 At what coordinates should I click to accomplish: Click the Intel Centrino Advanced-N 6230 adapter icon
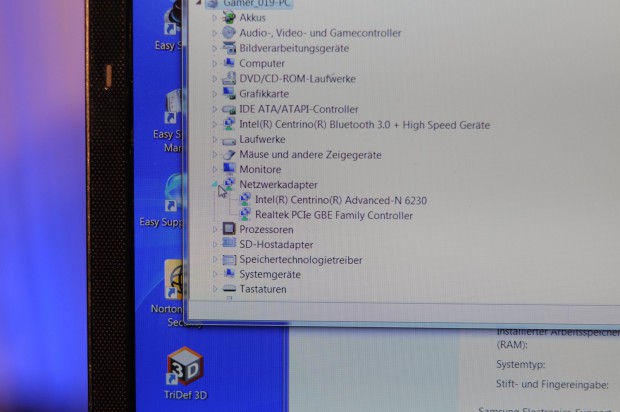click(x=245, y=199)
